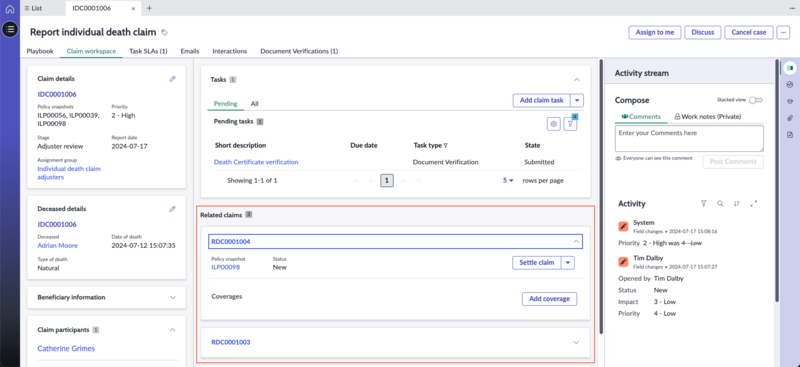Click the comments text input field

[x=689, y=138]
